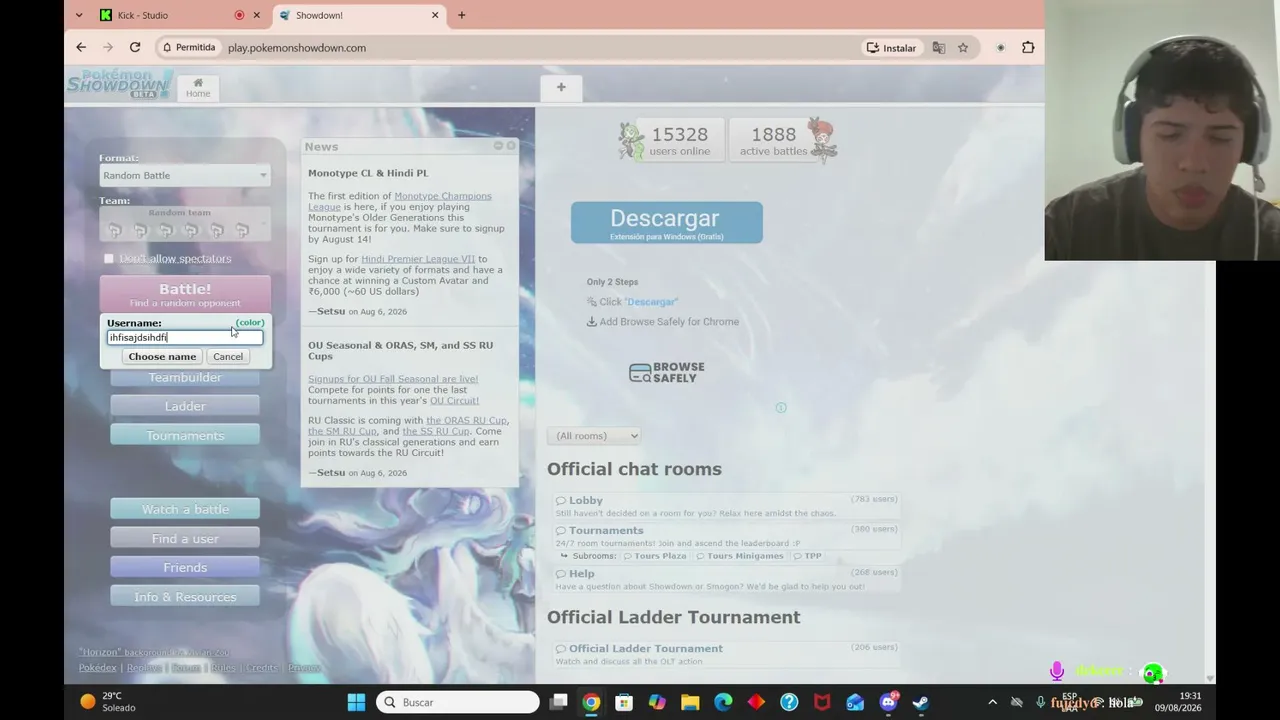The width and height of the screenshot is (1280, 720).
Task: Switch to the Kick - Studio tab
Action: [143, 15]
